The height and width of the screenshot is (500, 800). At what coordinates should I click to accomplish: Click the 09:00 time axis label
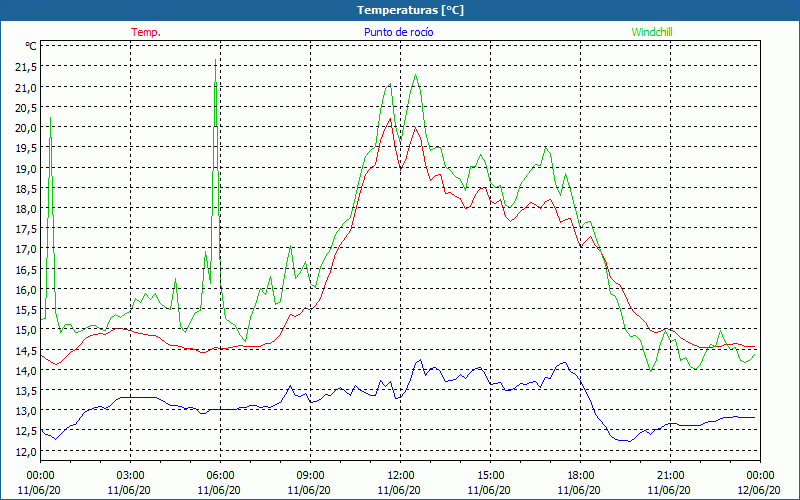(x=310, y=476)
